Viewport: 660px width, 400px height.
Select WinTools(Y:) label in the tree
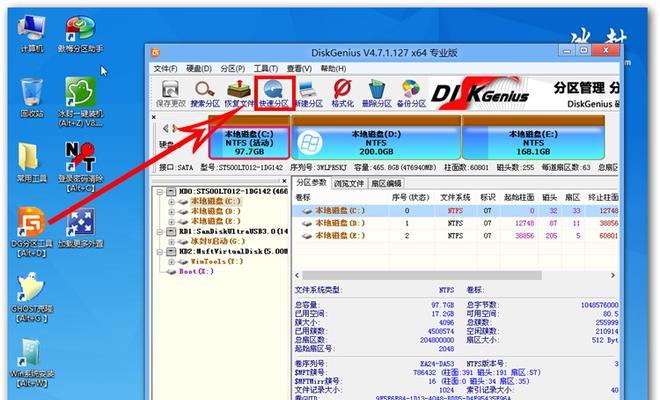click(x=217, y=261)
